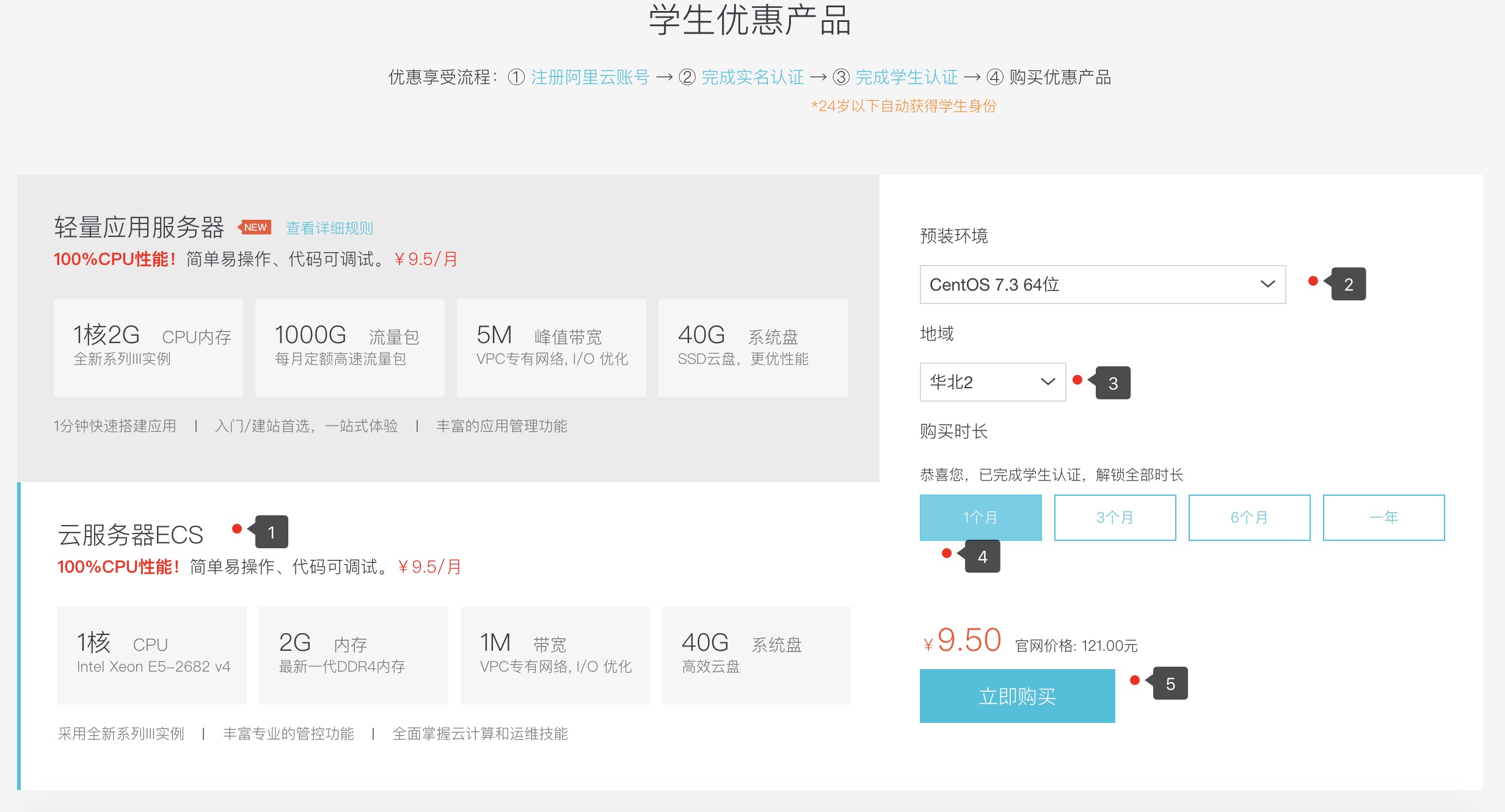The height and width of the screenshot is (812, 1505).
Task: Click the 5M 峰值带宽 spec card
Action: point(552,348)
